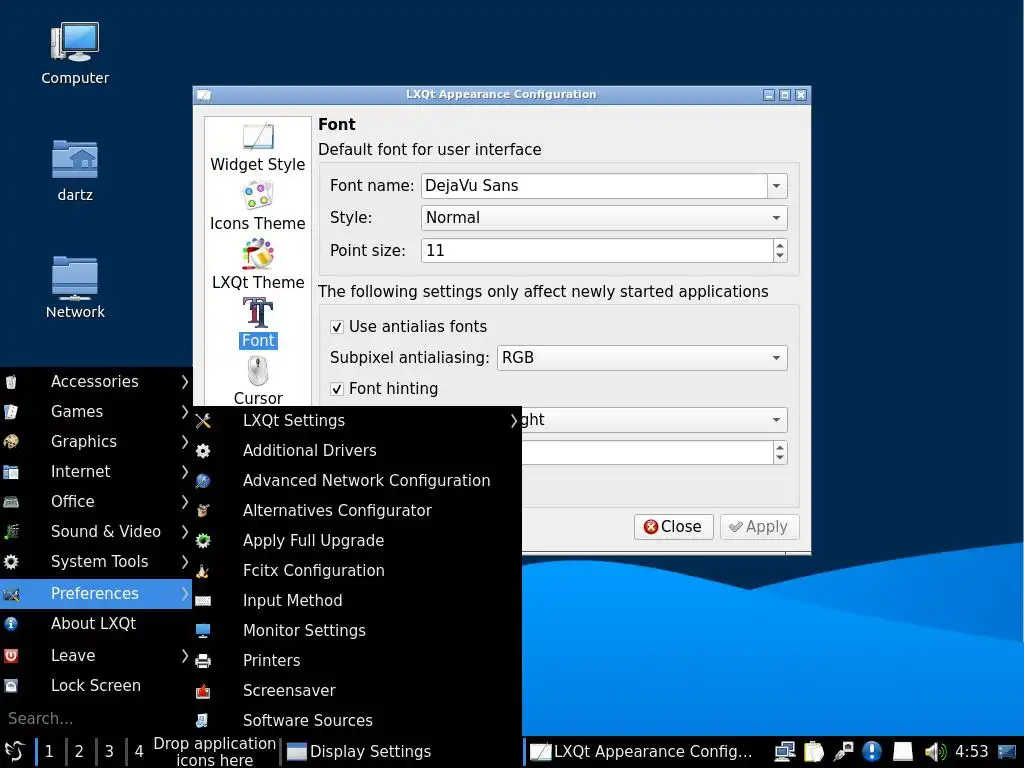Screen dimensions: 1024x768
Task: Click the About LXQt info icon
Action: 11,624
